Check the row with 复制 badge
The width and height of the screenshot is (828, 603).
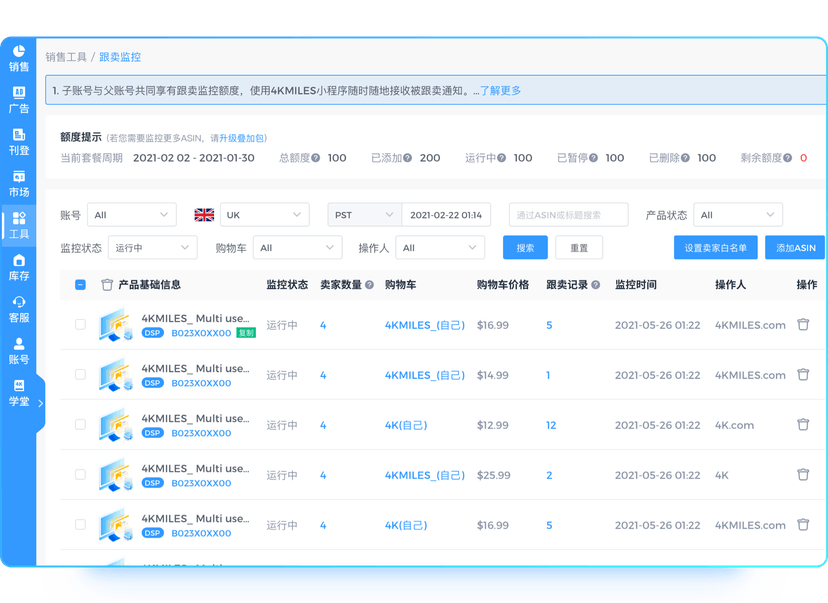click(x=80, y=325)
